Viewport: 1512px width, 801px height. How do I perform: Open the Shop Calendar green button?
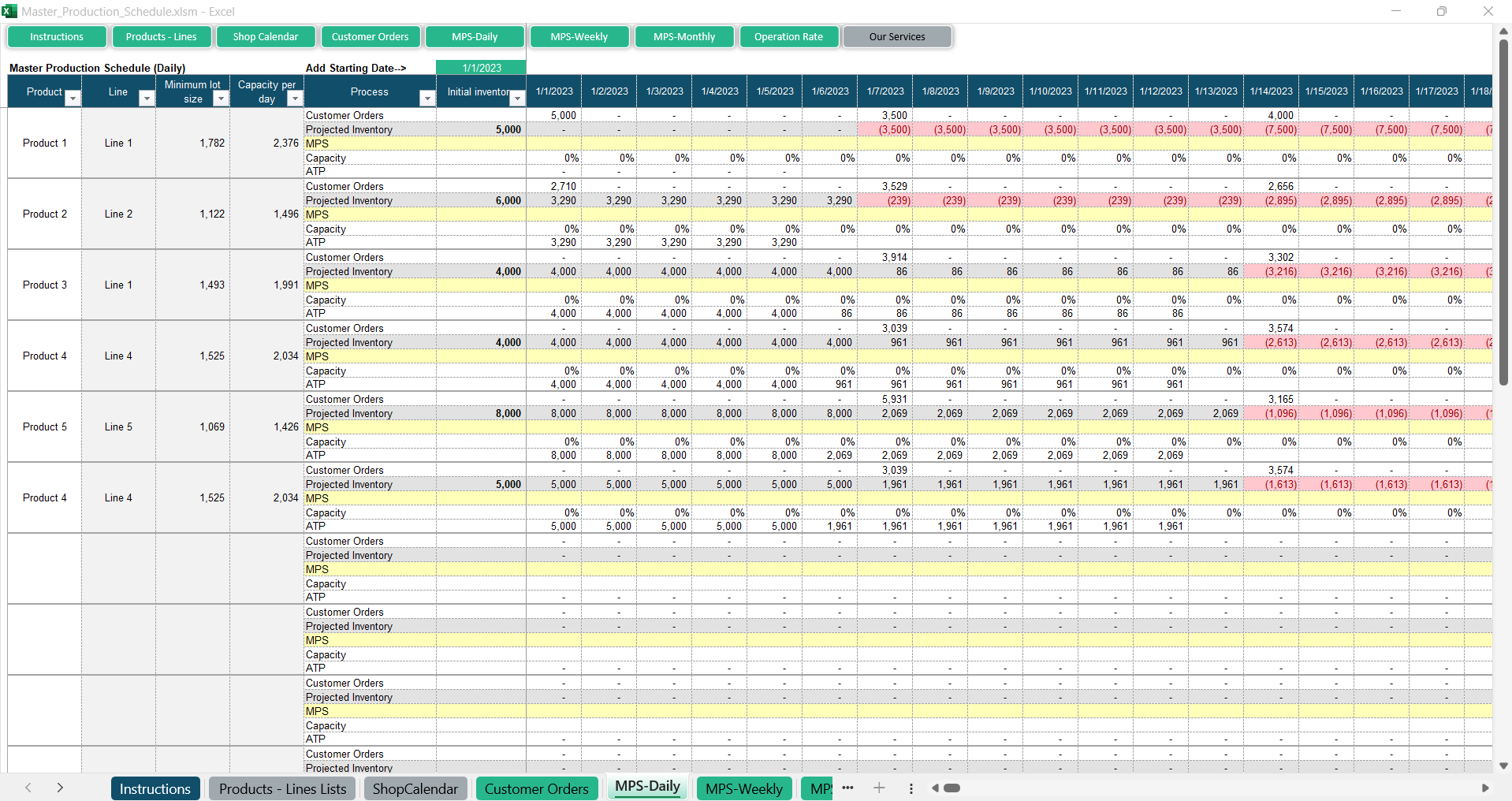265,37
